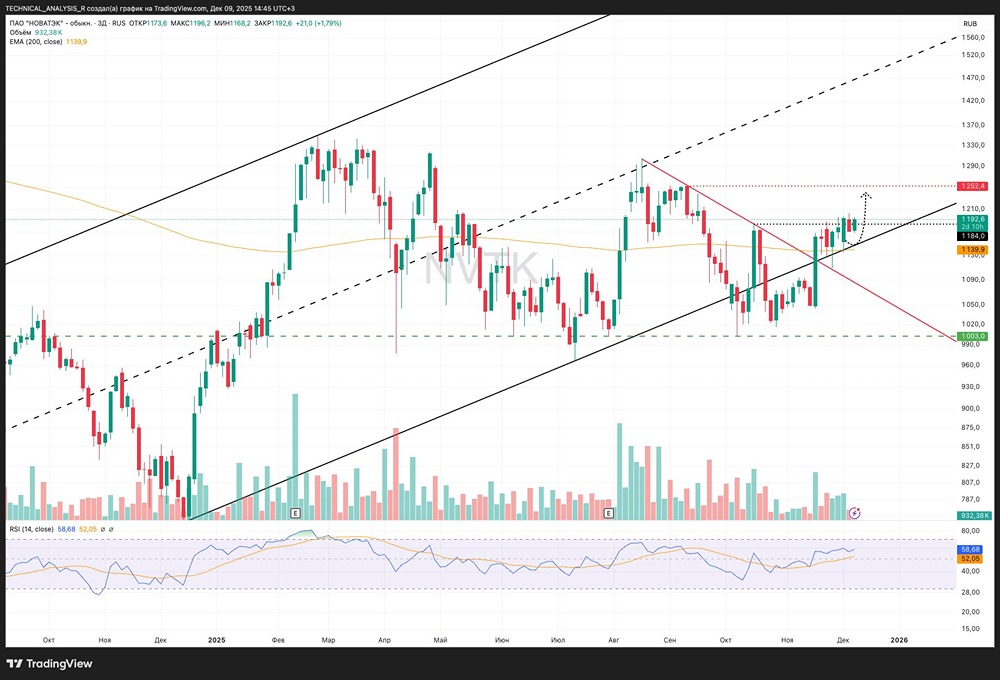Click the RSI (14, close) indicator title
Viewport: 1000px width, 680px height.
35,529
